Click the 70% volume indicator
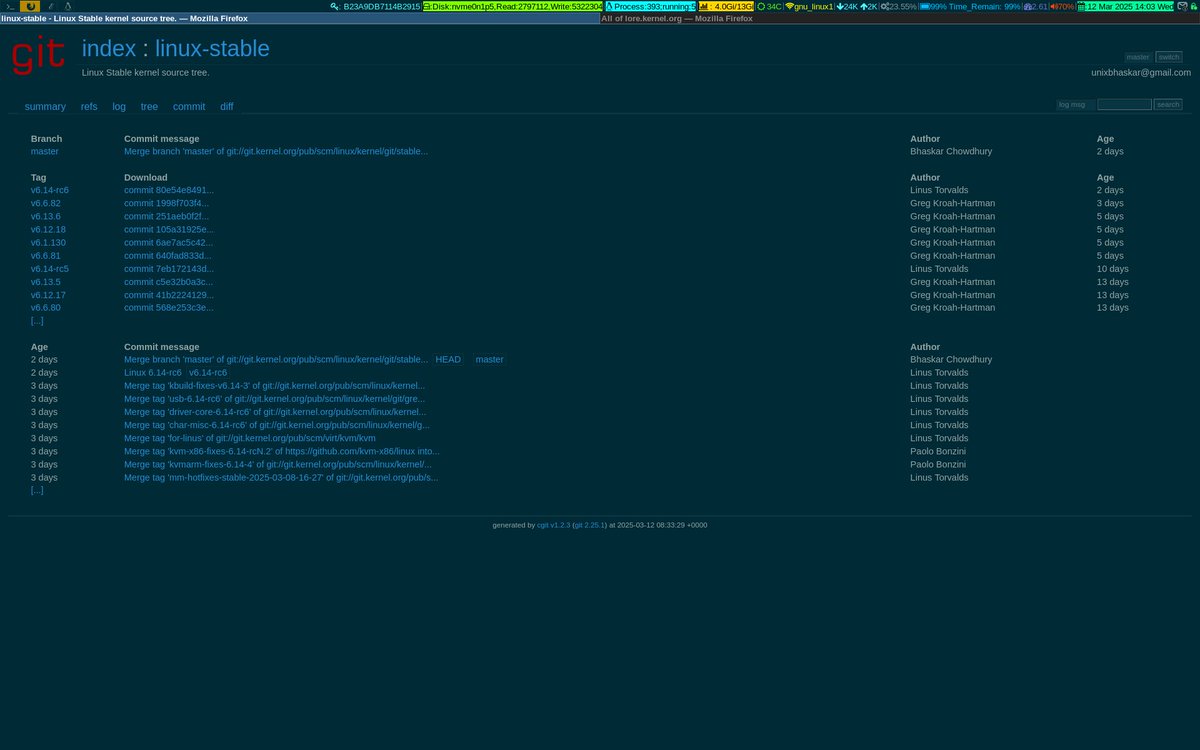This screenshot has height=750, width=1200. pyautogui.click(x=1062, y=6)
